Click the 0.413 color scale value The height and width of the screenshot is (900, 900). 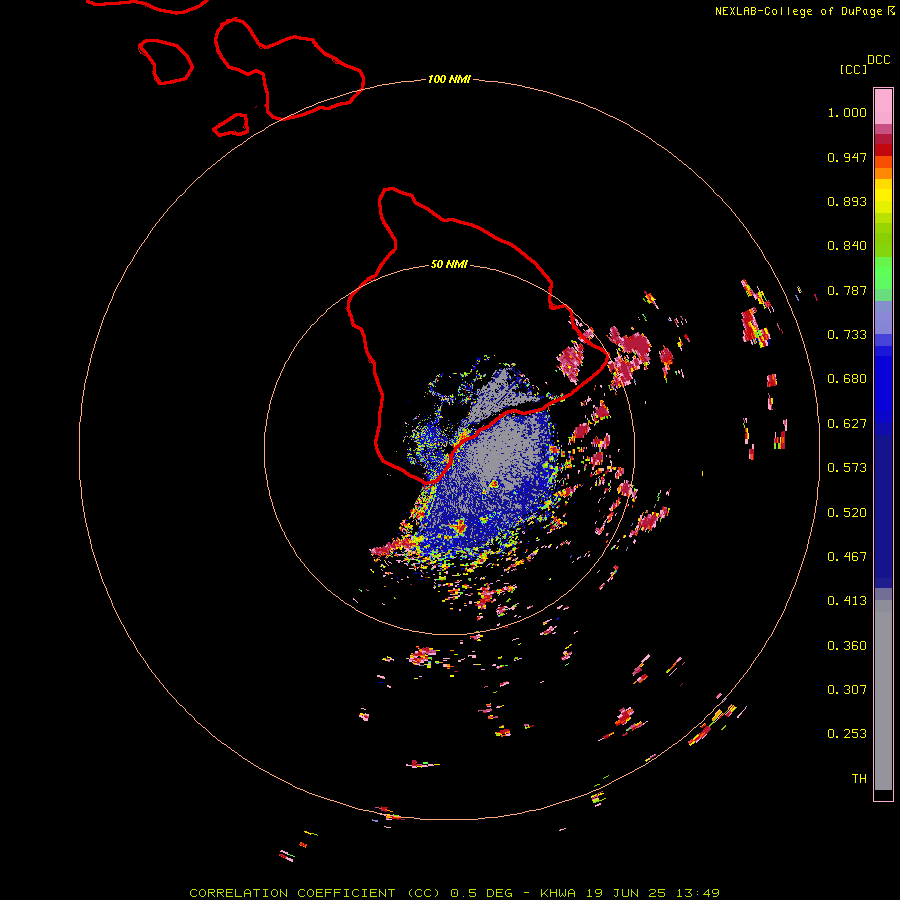click(847, 601)
